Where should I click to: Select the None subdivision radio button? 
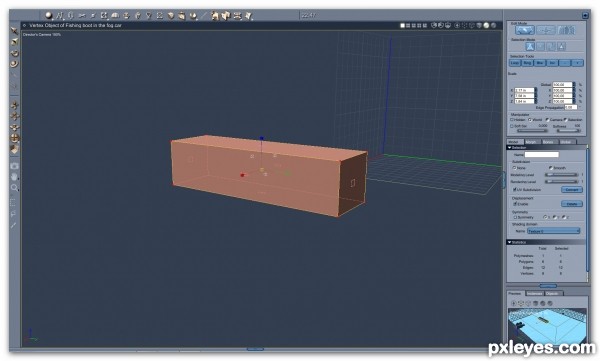coord(514,168)
